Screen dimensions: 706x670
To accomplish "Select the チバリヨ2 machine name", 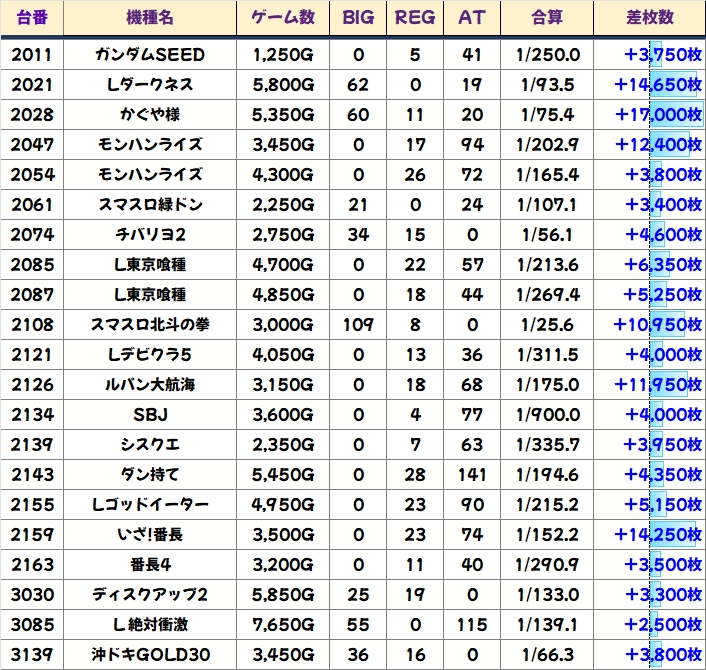I will [x=150, y=235].
